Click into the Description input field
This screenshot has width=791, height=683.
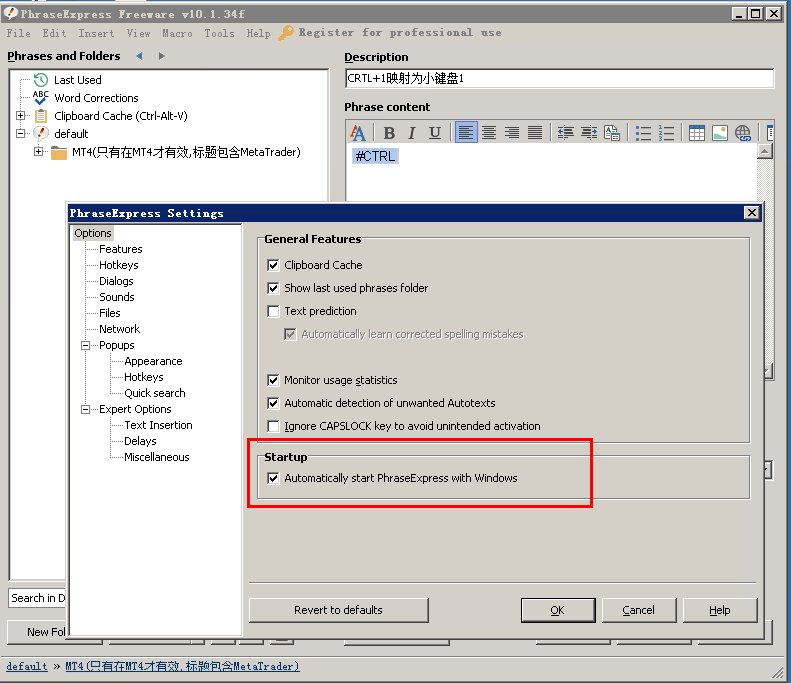tap(559, 79)
